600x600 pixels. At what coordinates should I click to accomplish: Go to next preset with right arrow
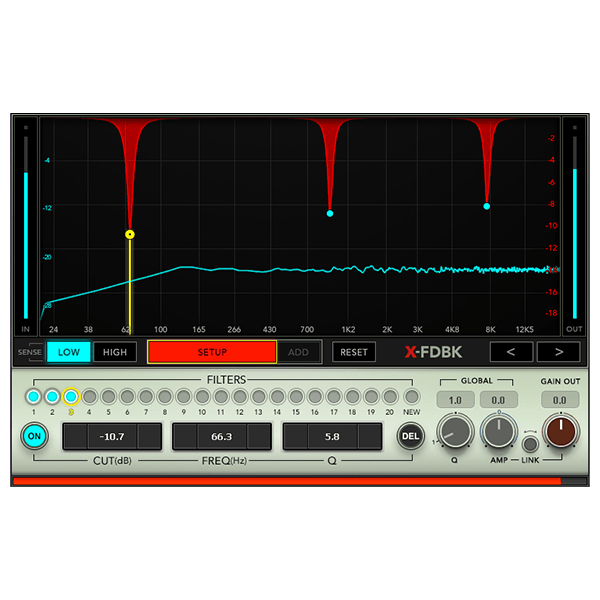coord(559,352)
